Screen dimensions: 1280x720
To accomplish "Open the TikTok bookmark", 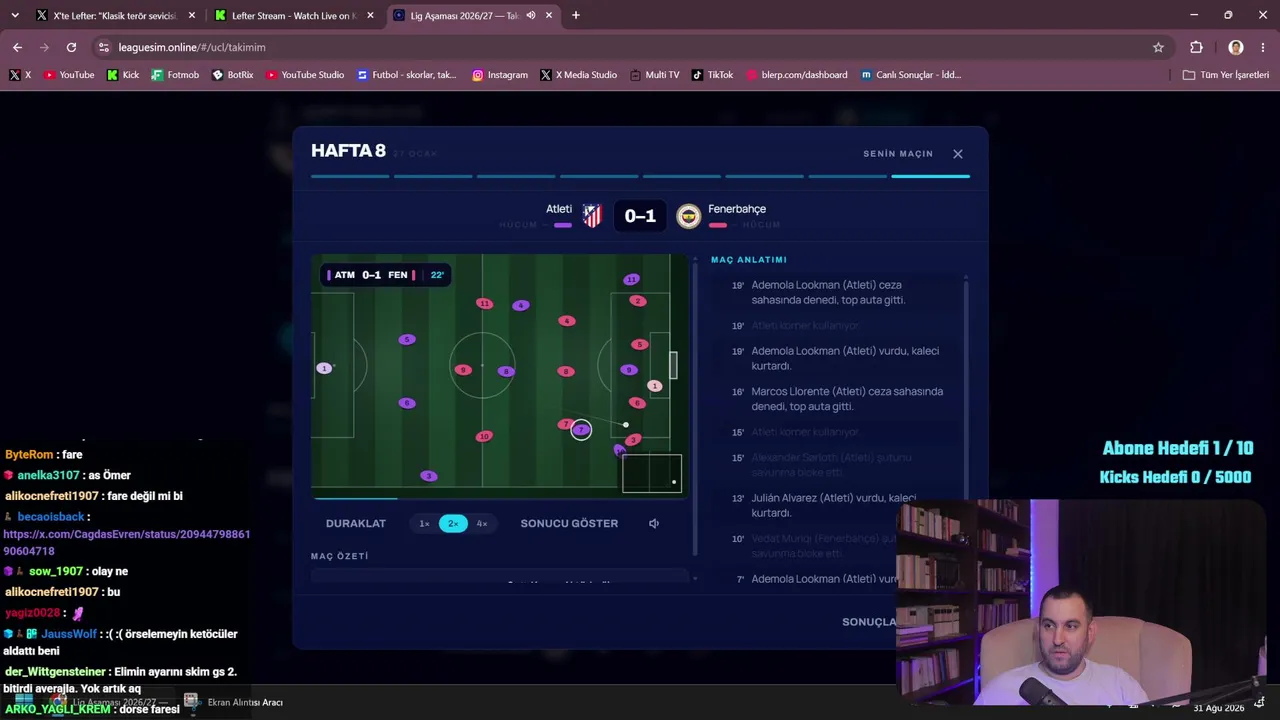I will [x=712, y=75].
